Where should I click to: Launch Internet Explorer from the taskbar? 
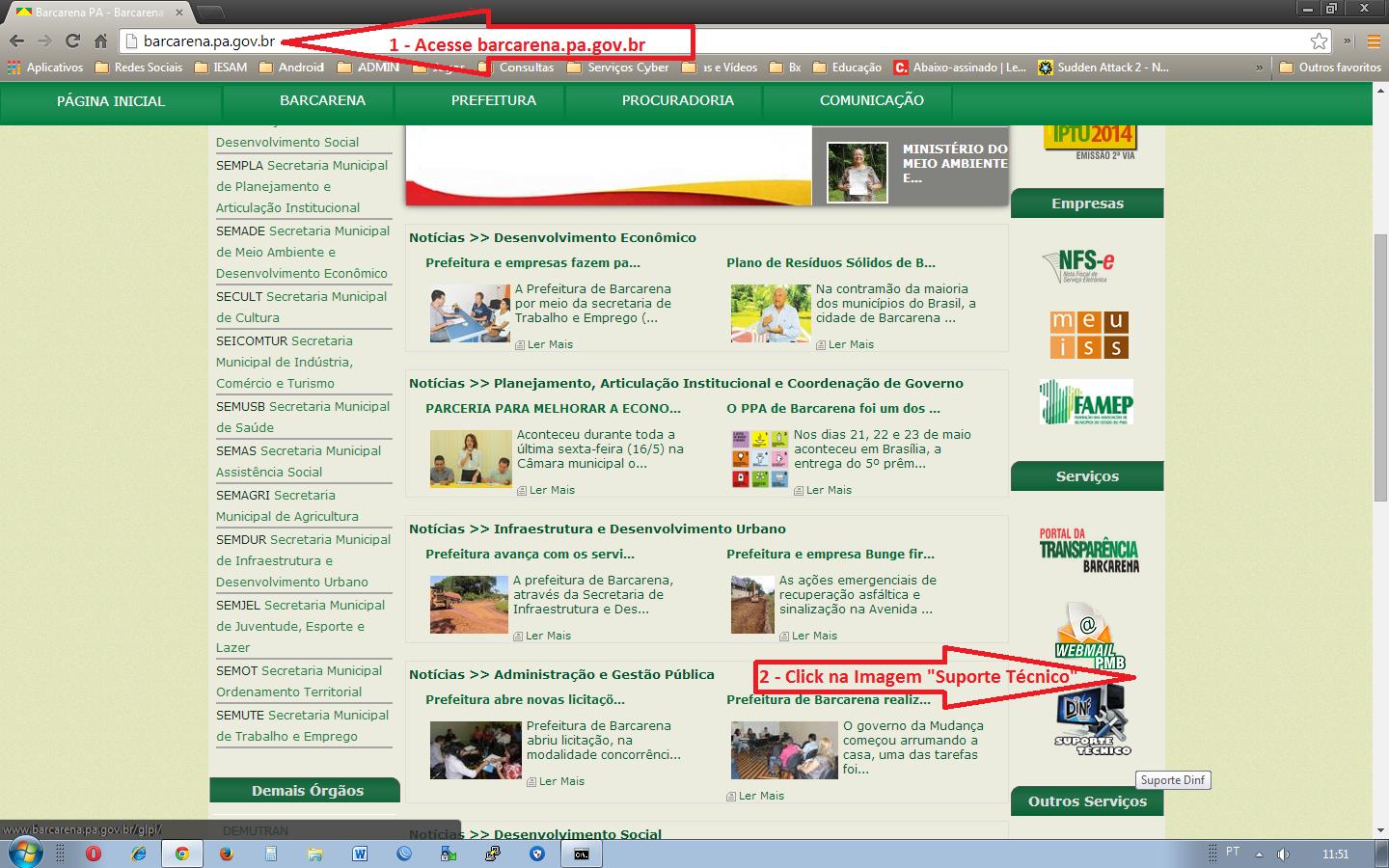pos(138,854)
